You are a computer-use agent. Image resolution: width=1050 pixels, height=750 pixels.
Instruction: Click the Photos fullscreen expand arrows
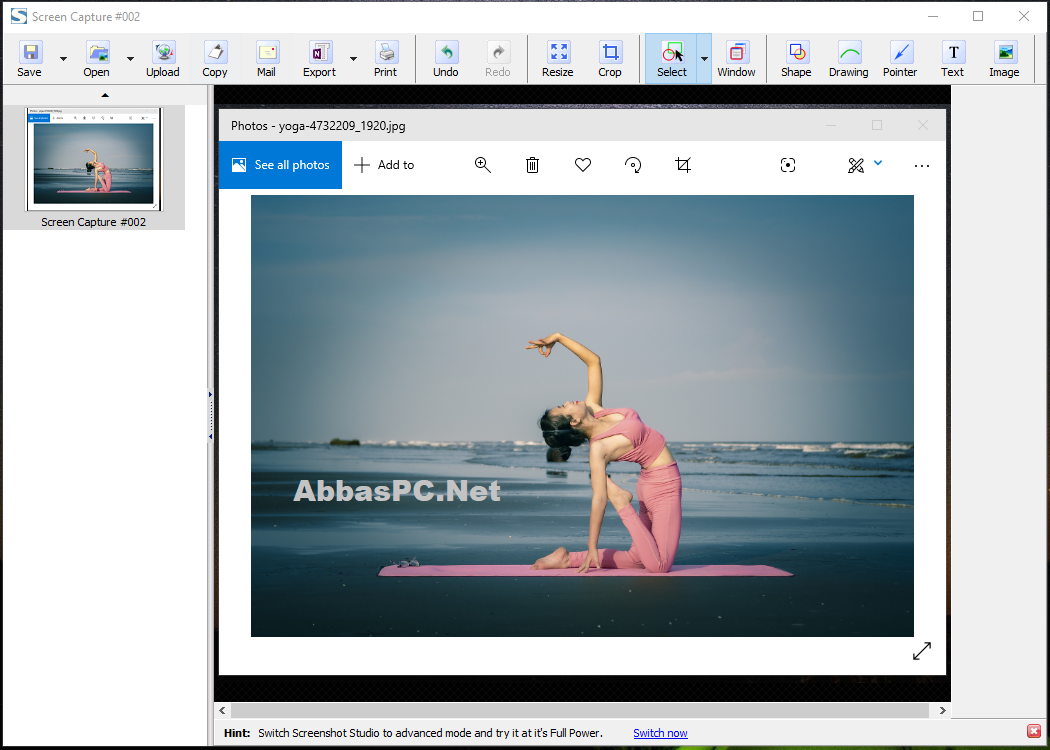click(922, 651)
